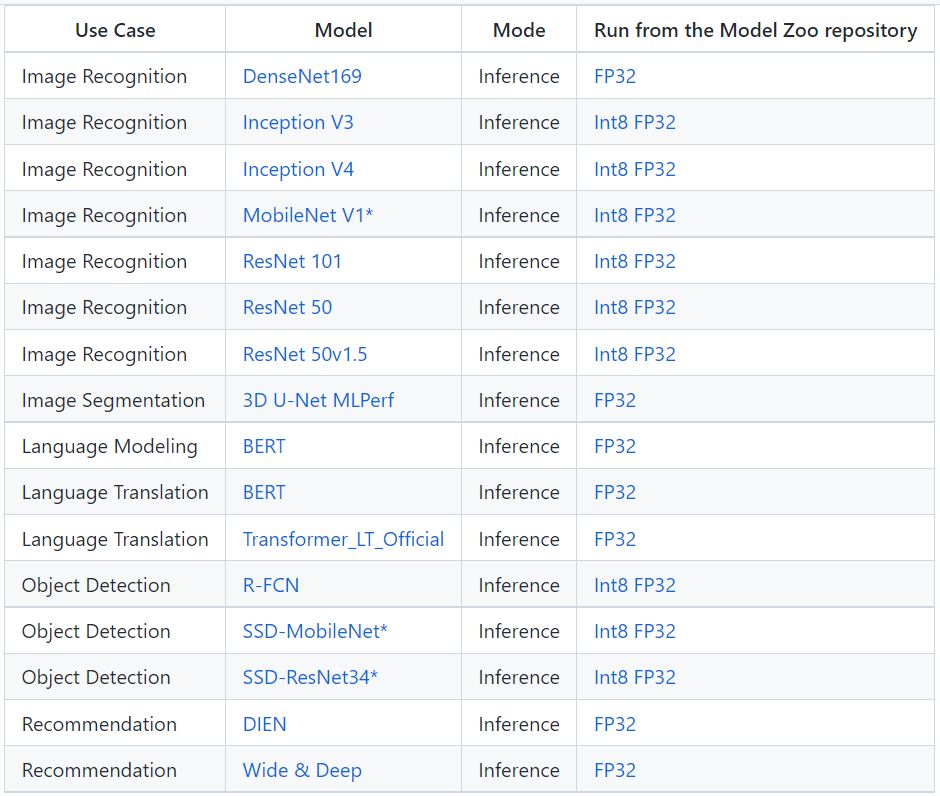
Task: Open the DIEN recommendation model link
Action: [265, 724]
